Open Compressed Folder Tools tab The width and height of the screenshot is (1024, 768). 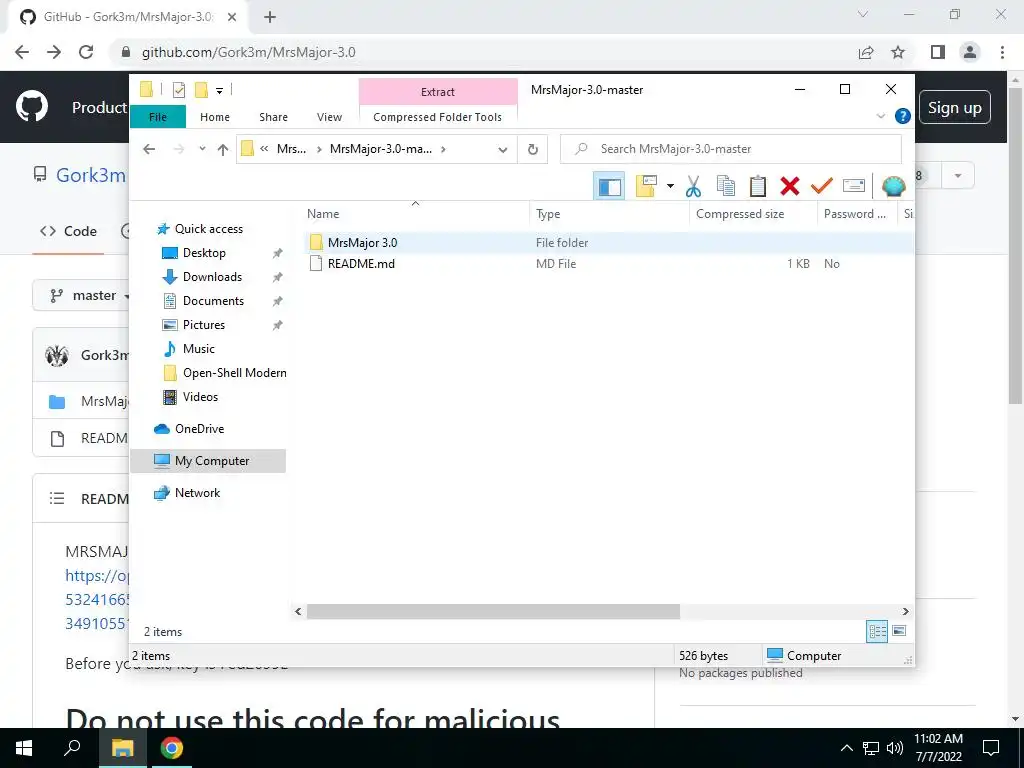[438, 117]
